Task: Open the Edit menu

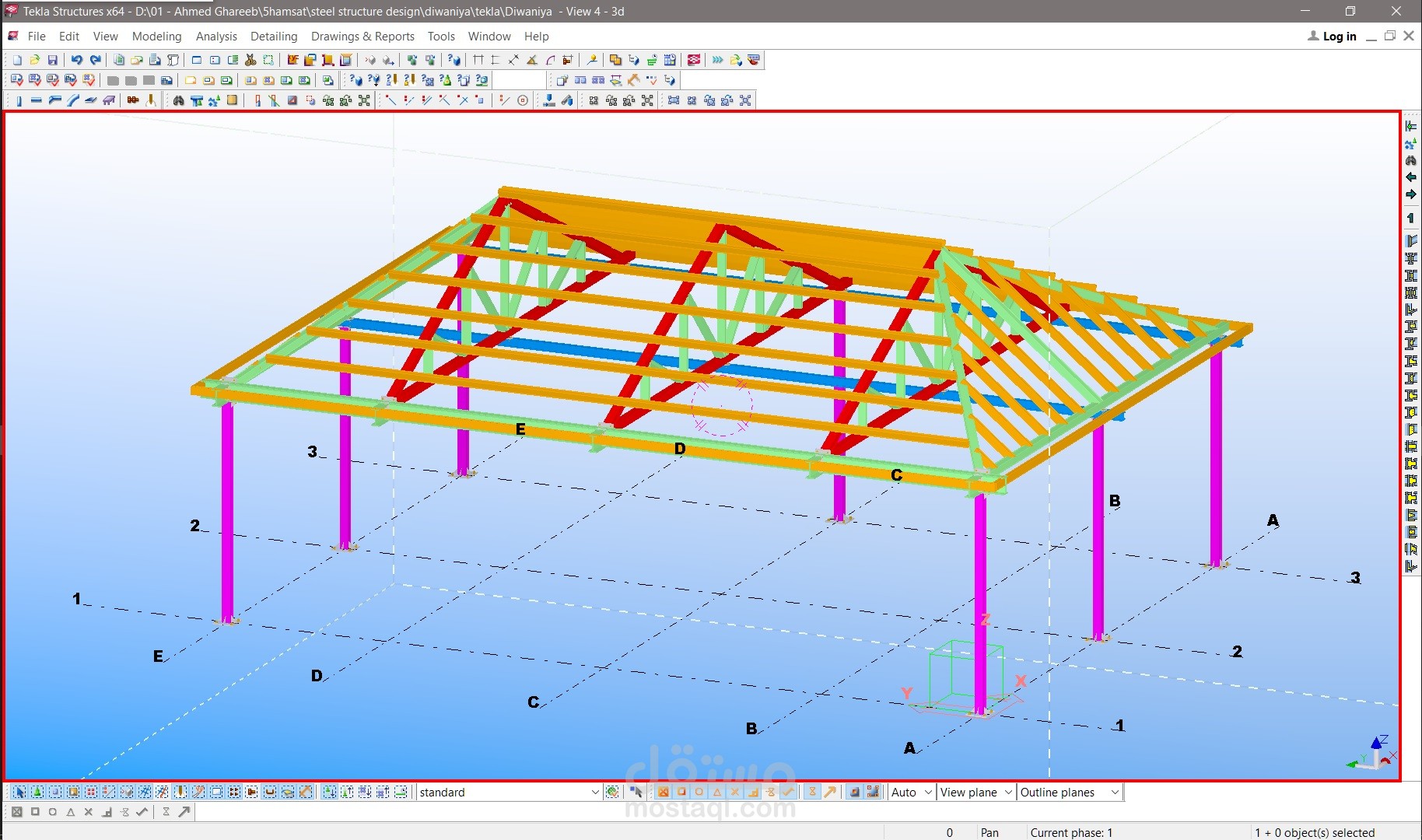Action: tap(69, 36)
